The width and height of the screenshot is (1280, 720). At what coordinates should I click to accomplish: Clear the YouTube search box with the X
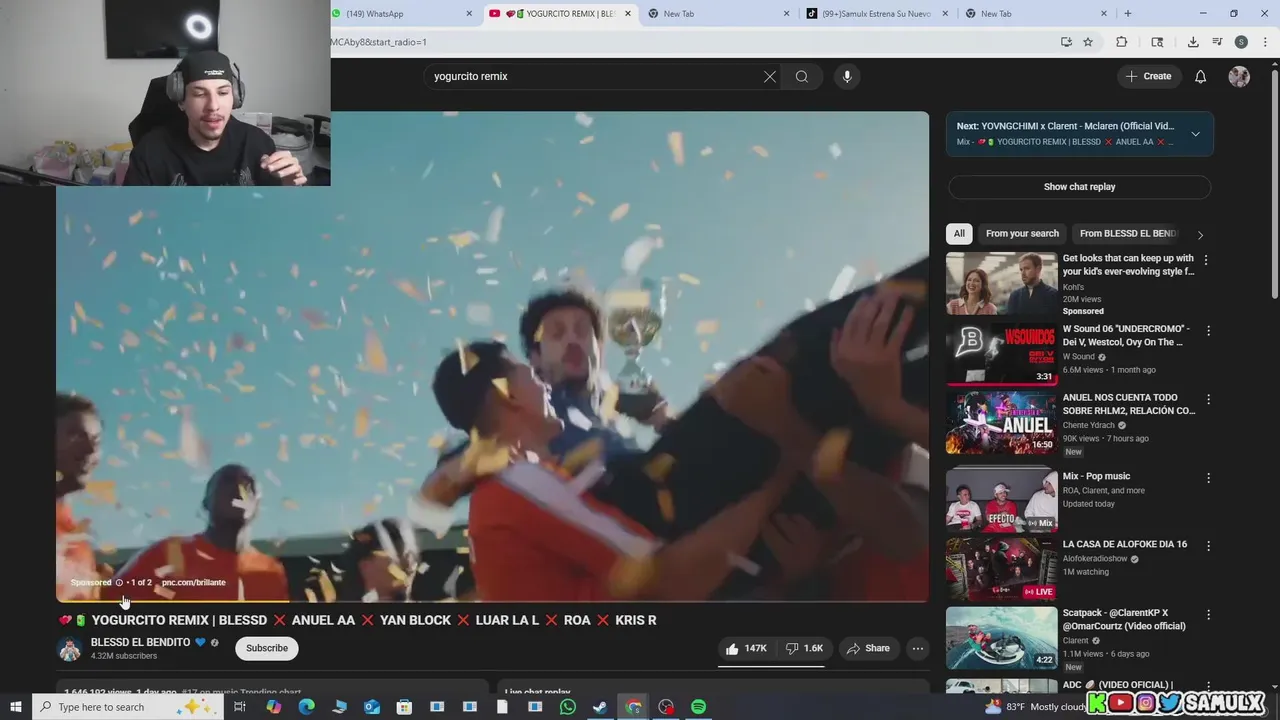pos(770,77)
